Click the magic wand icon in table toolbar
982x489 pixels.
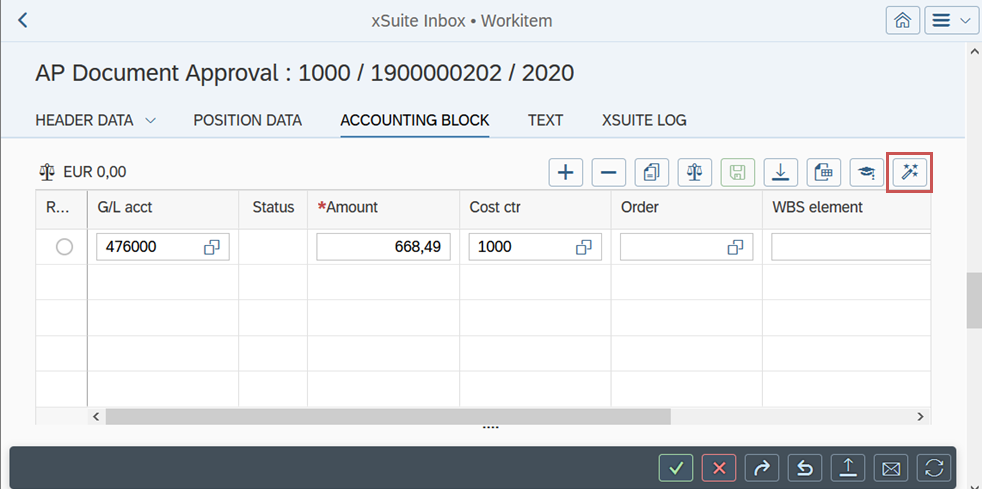[x=910, y=172]
